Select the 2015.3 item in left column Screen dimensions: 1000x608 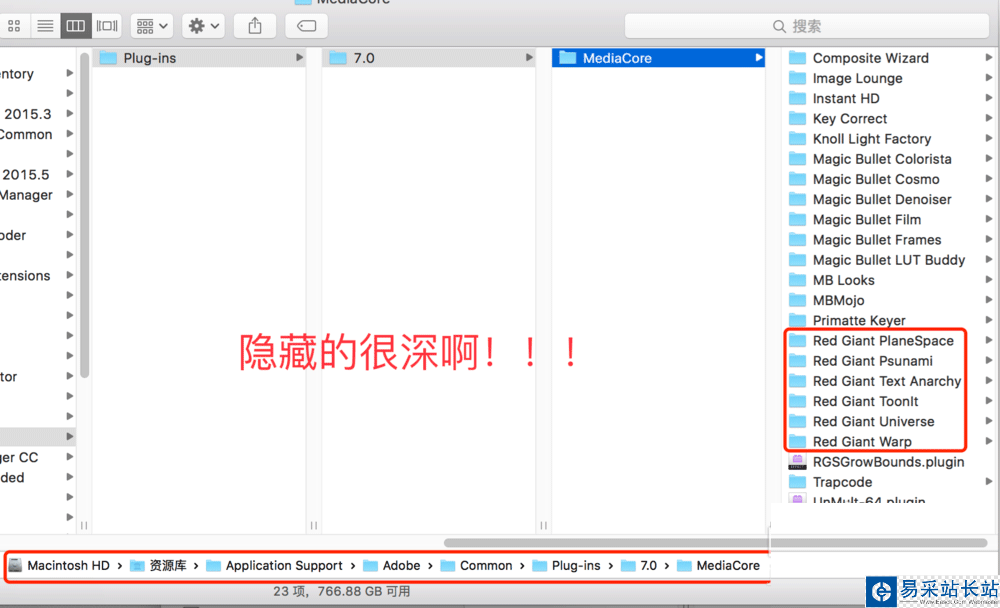(x=27, y=114)
